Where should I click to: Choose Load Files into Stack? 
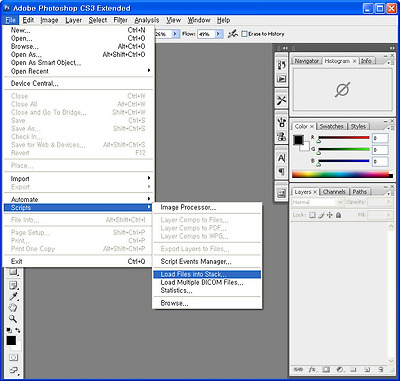point(207,274)
